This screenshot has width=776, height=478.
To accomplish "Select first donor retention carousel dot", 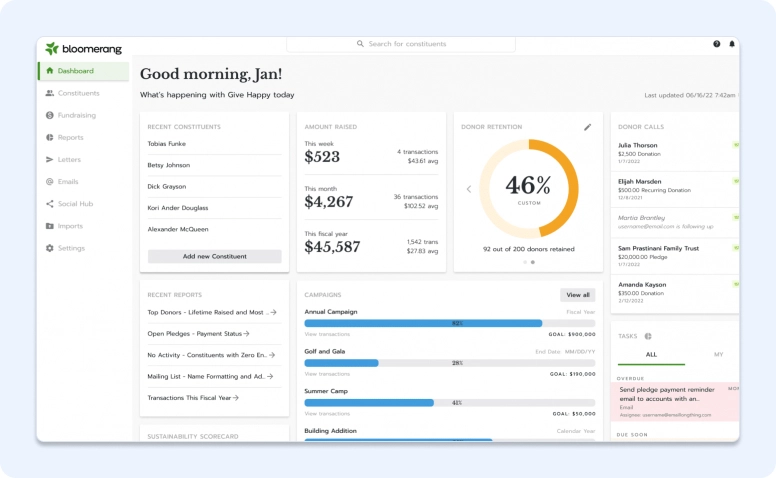I will point(525,262).
